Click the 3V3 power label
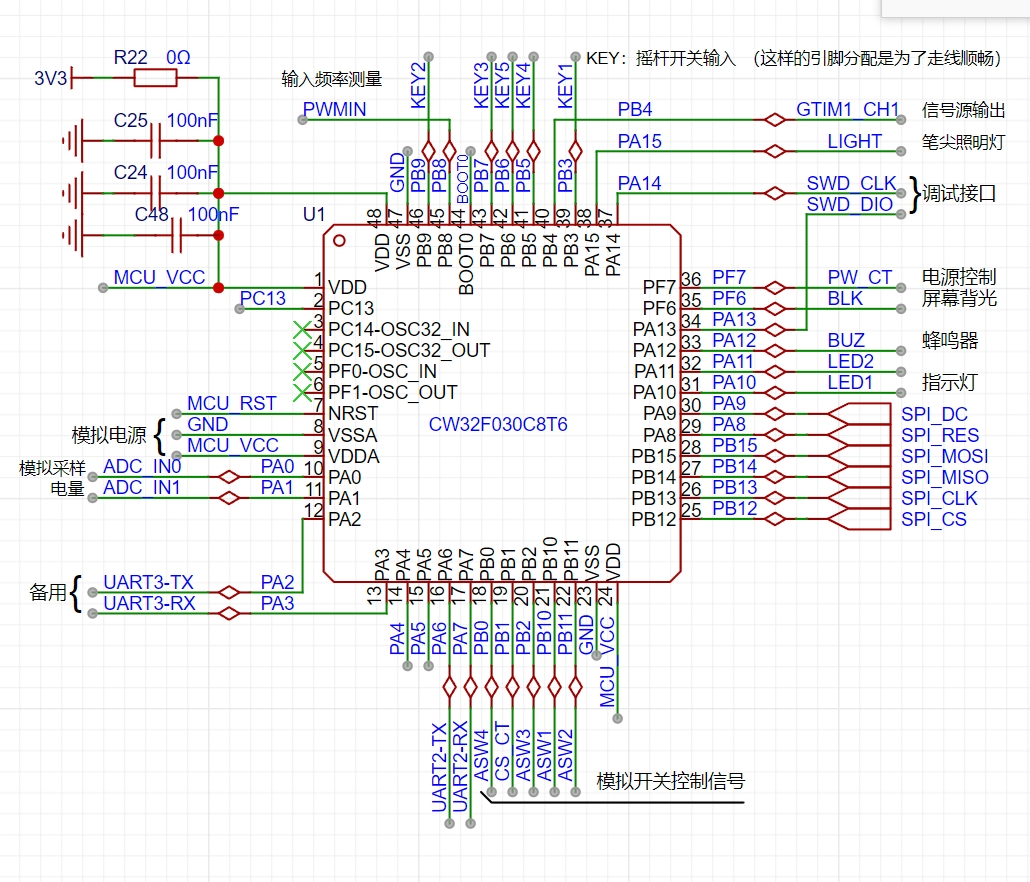Viewport: 1030px width, 882px height. (51, 79)
